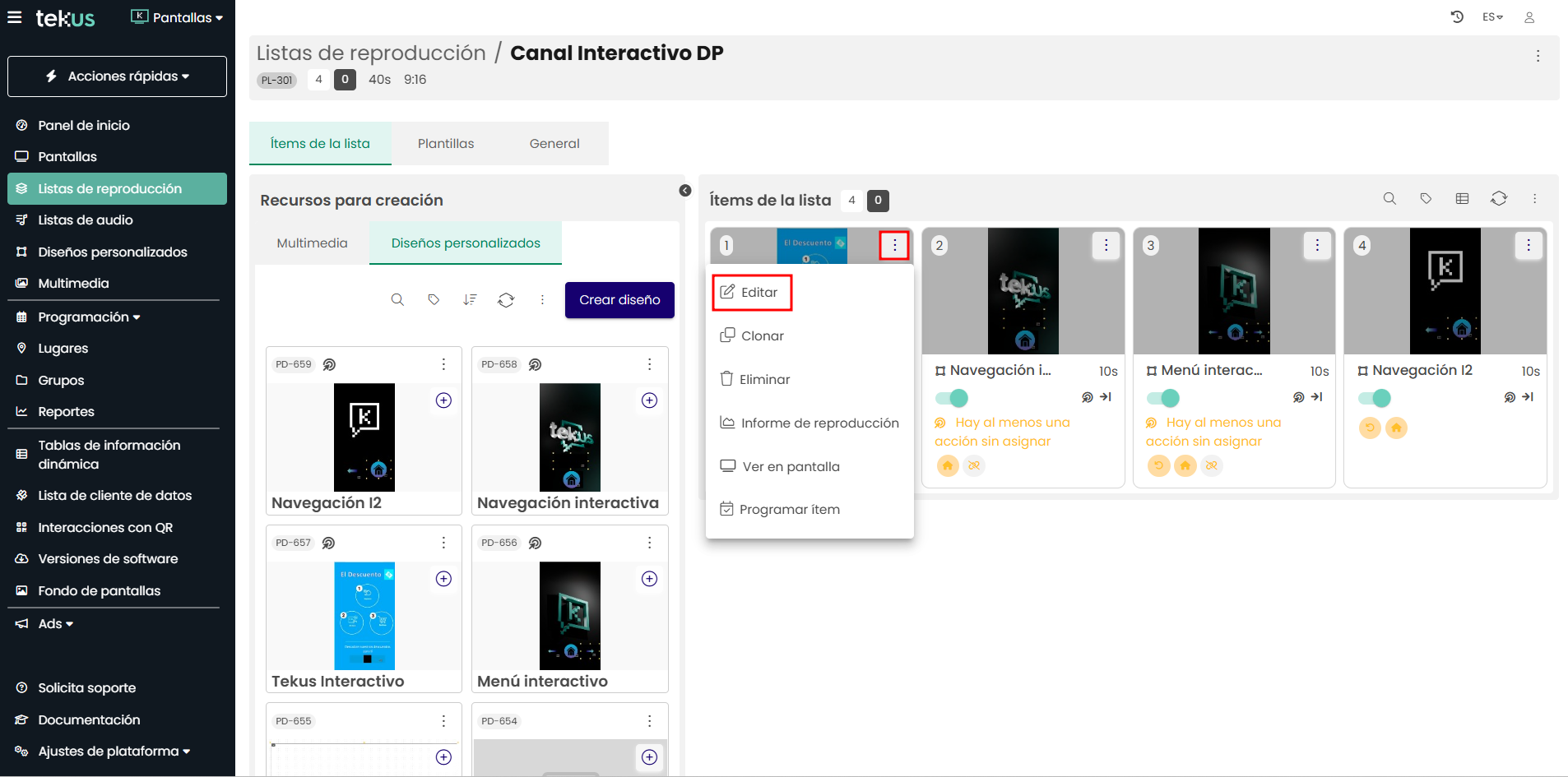Click the Crear diseño button
Viewport: 1568px width, 777px height.
tap(619, 300)
